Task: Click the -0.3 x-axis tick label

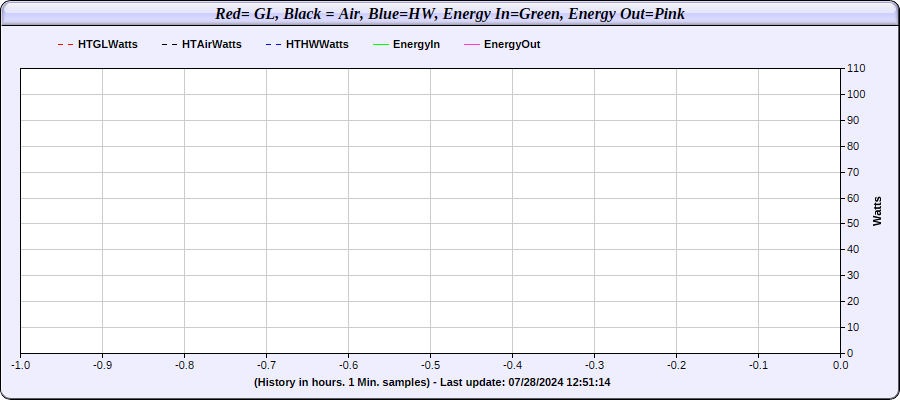Action: point(595,365)
